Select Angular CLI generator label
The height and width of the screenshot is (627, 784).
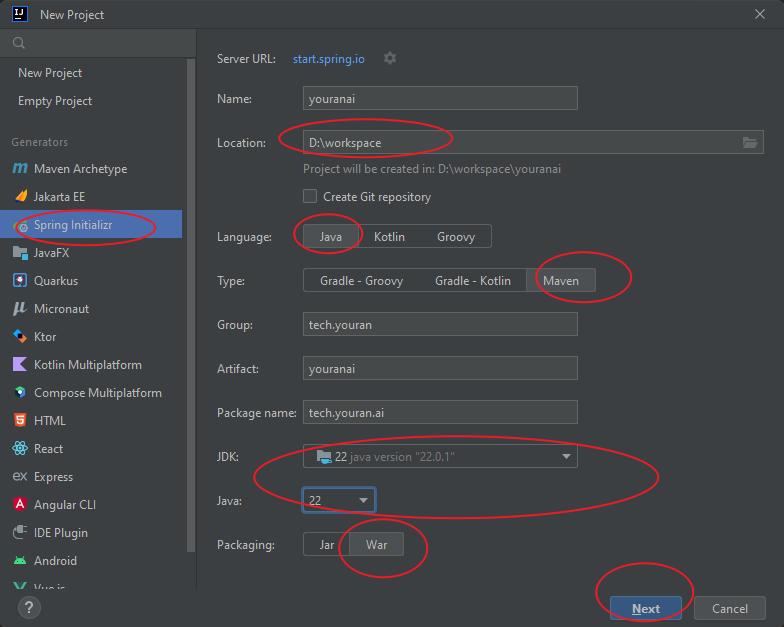pyautogui.click(x=65, y=505)
